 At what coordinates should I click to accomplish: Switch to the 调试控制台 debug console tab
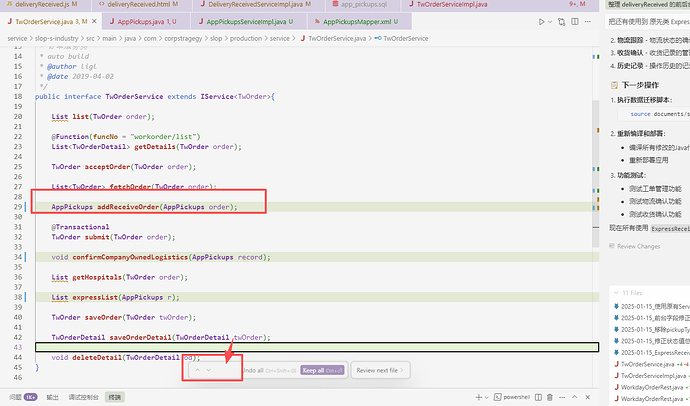point(83,397)
